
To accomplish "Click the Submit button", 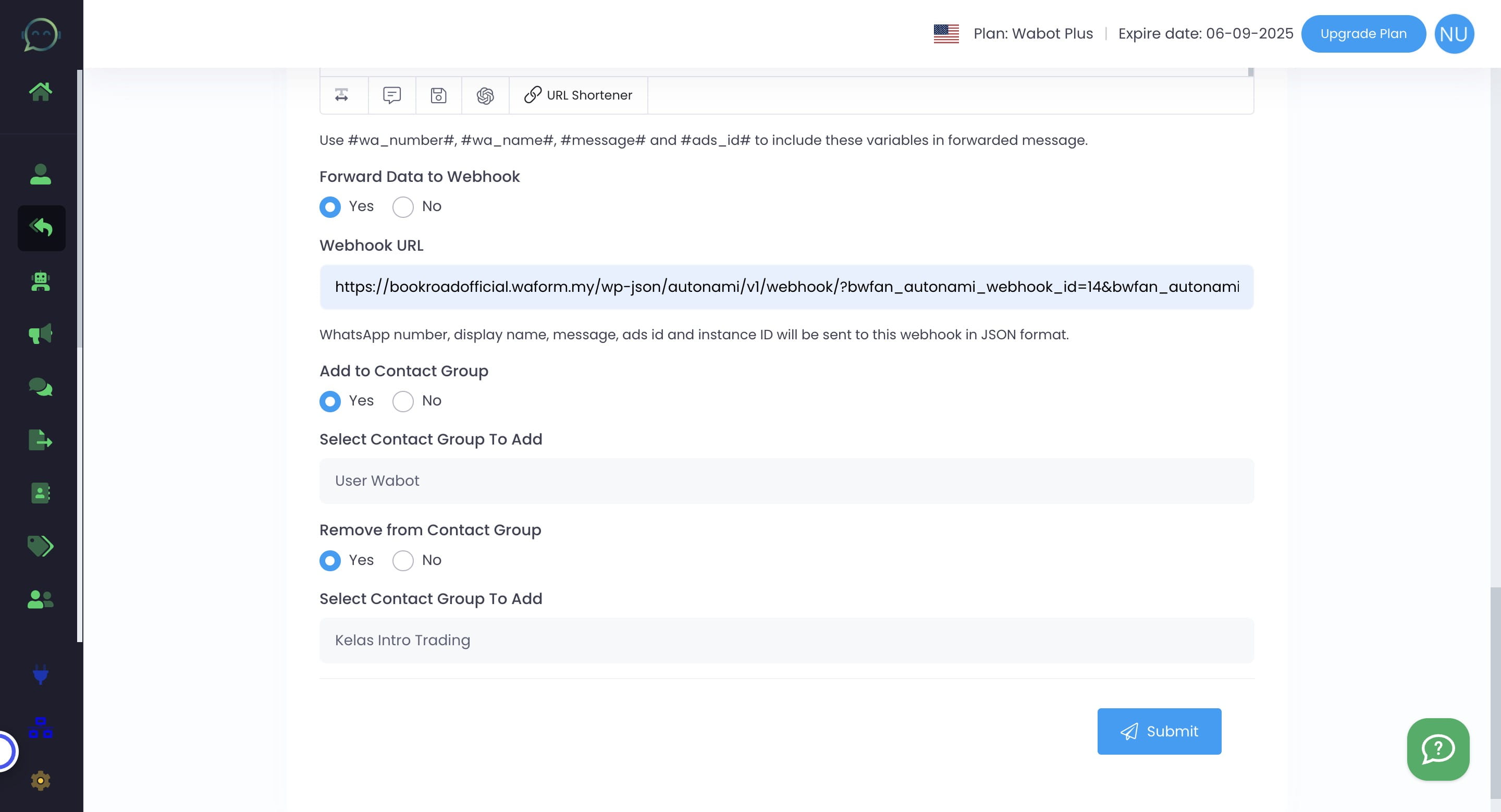I will (1159, 731).
